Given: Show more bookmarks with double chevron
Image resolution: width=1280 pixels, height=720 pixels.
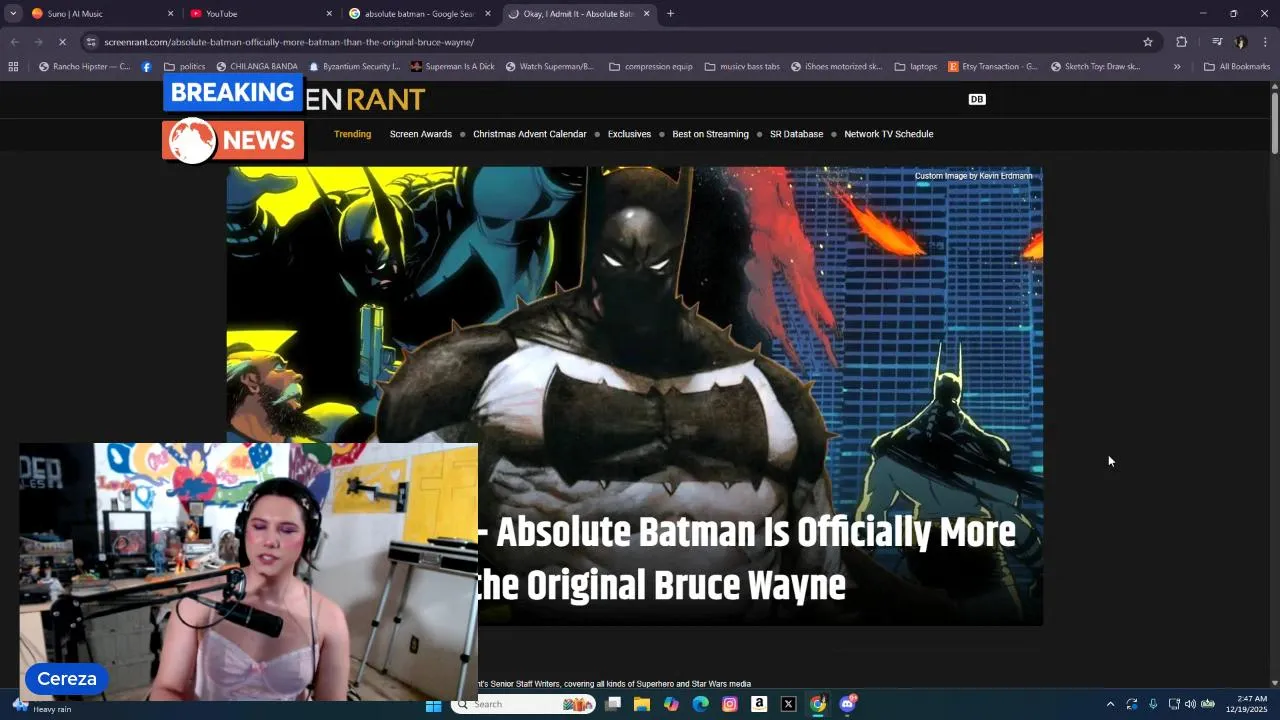Looking at the screenshot, I should (x=1177, y=67).
